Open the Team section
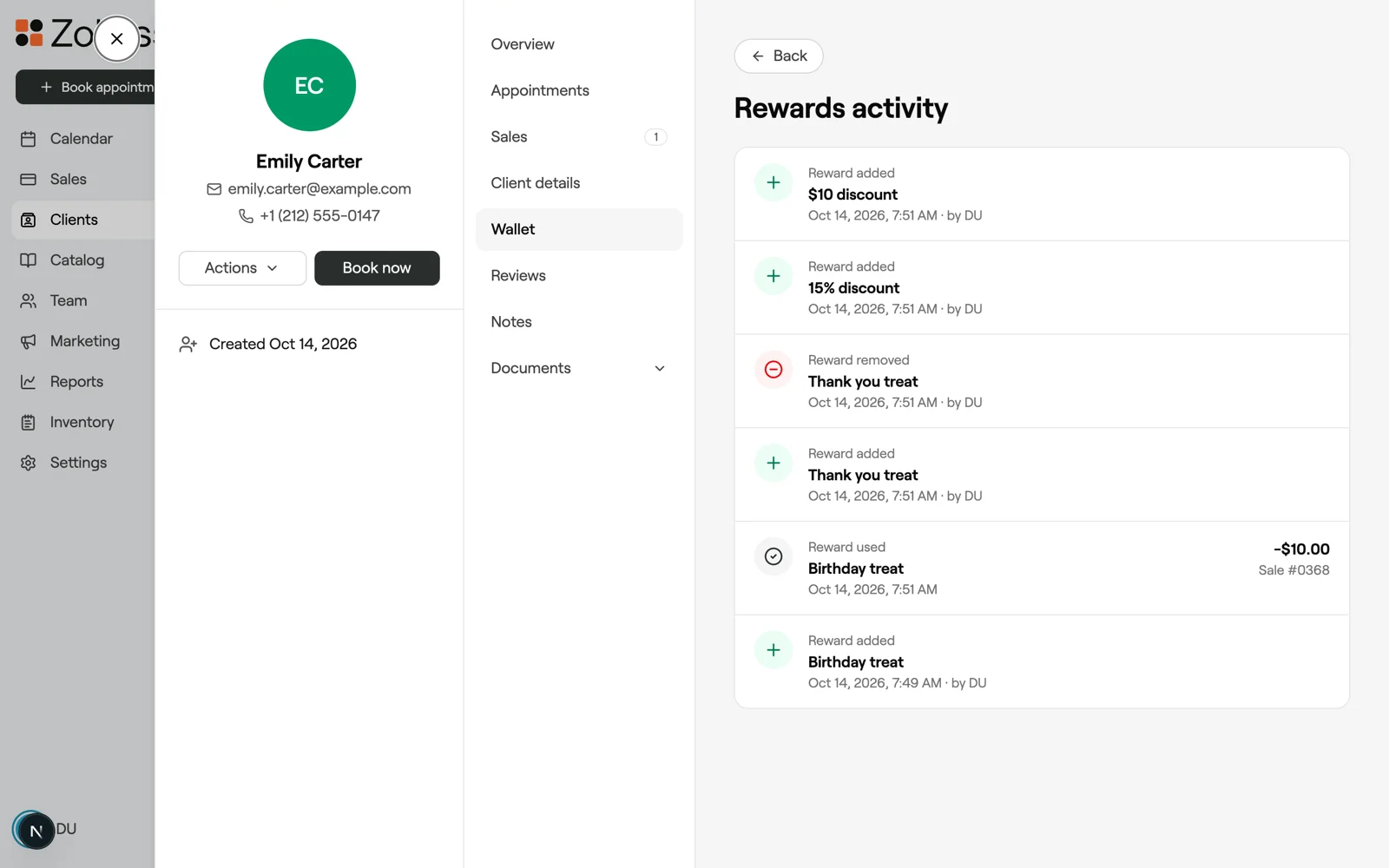 [68, 300]
